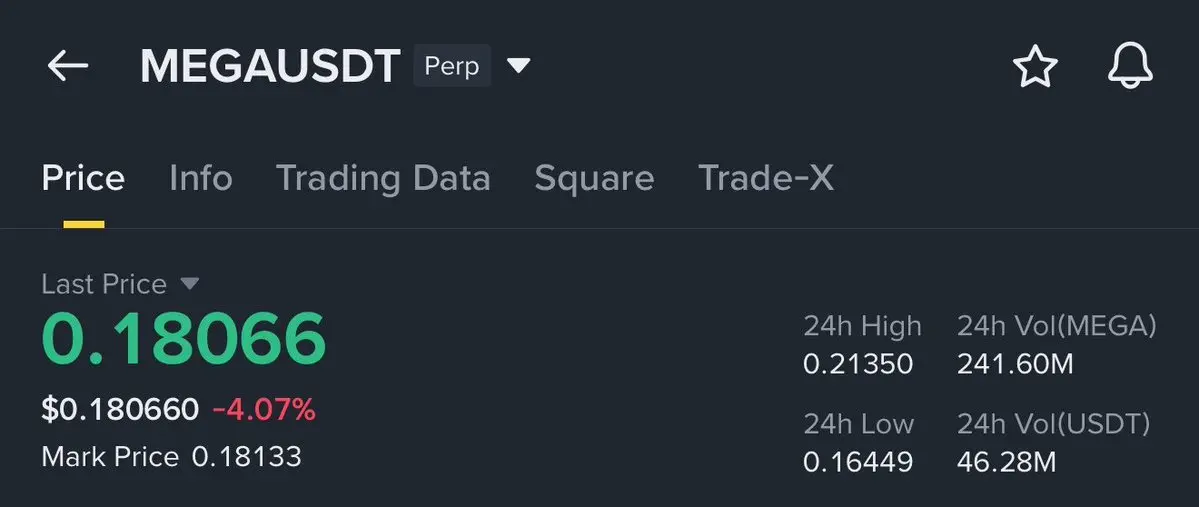Add MEGAUSDT to favorites with star
This screenshot has width=1199, height=507.
pyautogui.click(x=1035, y=66)
